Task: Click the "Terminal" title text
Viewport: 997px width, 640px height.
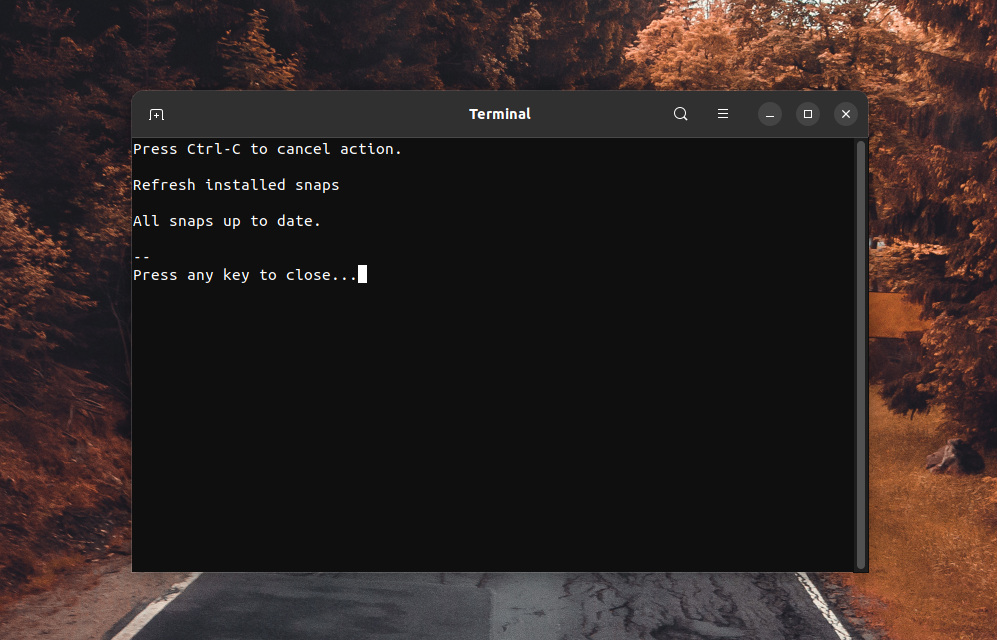Action: (500, 114)
